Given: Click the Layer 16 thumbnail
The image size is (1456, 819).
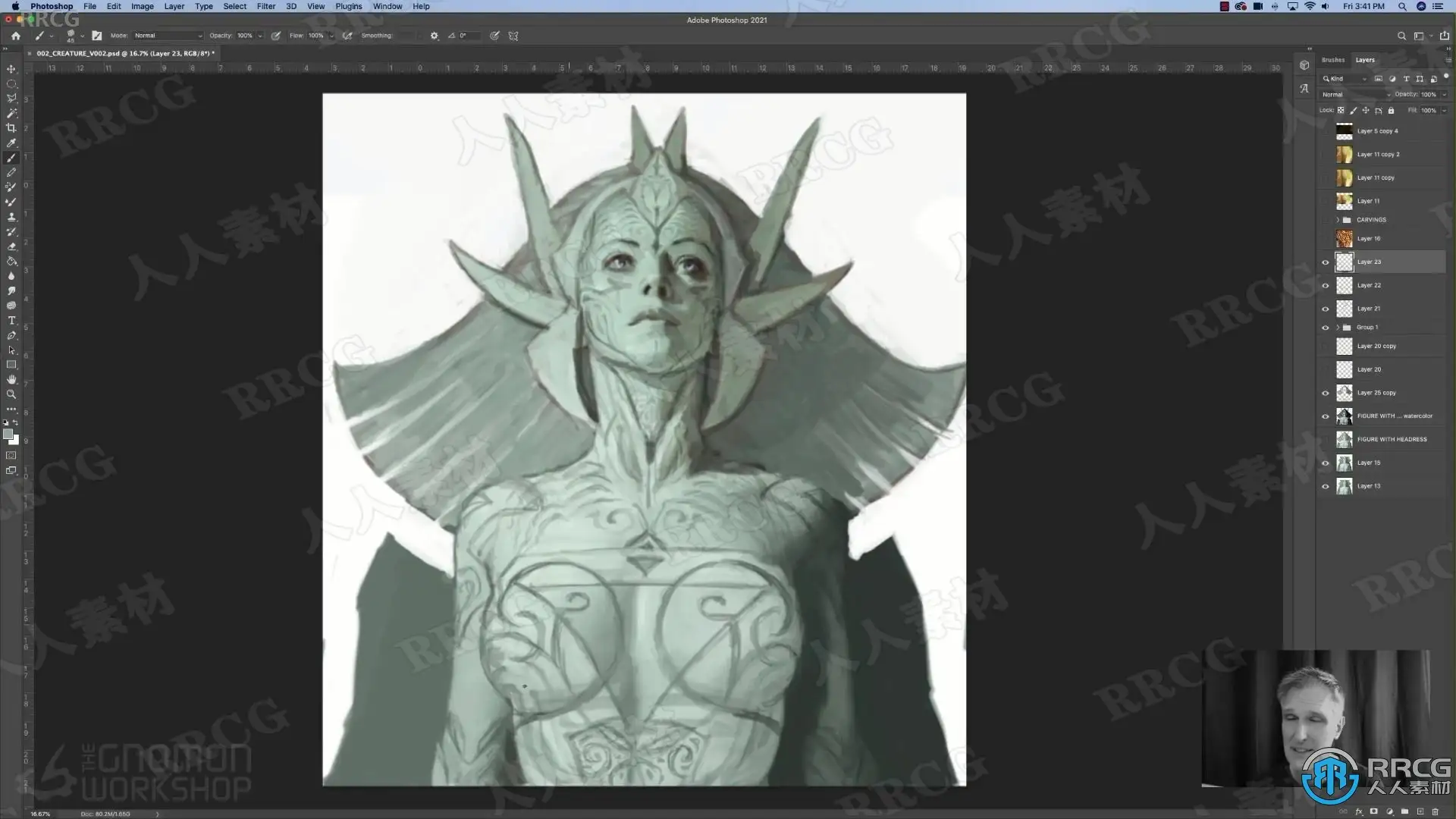Looking at the screenshot, I should 1344,239.
